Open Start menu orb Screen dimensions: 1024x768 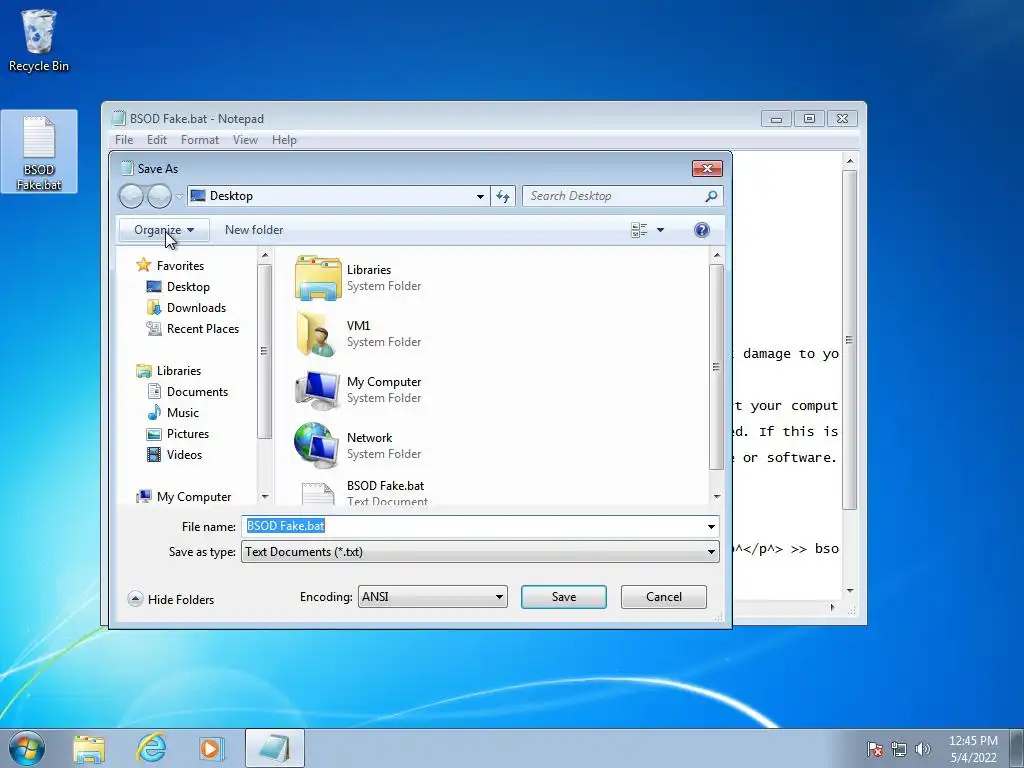tap(27, 748)
